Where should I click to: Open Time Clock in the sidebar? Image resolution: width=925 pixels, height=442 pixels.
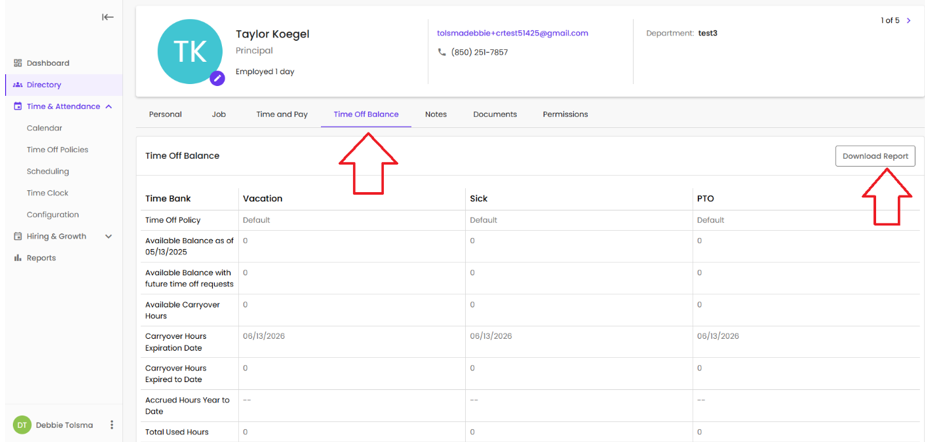point(47,193)
